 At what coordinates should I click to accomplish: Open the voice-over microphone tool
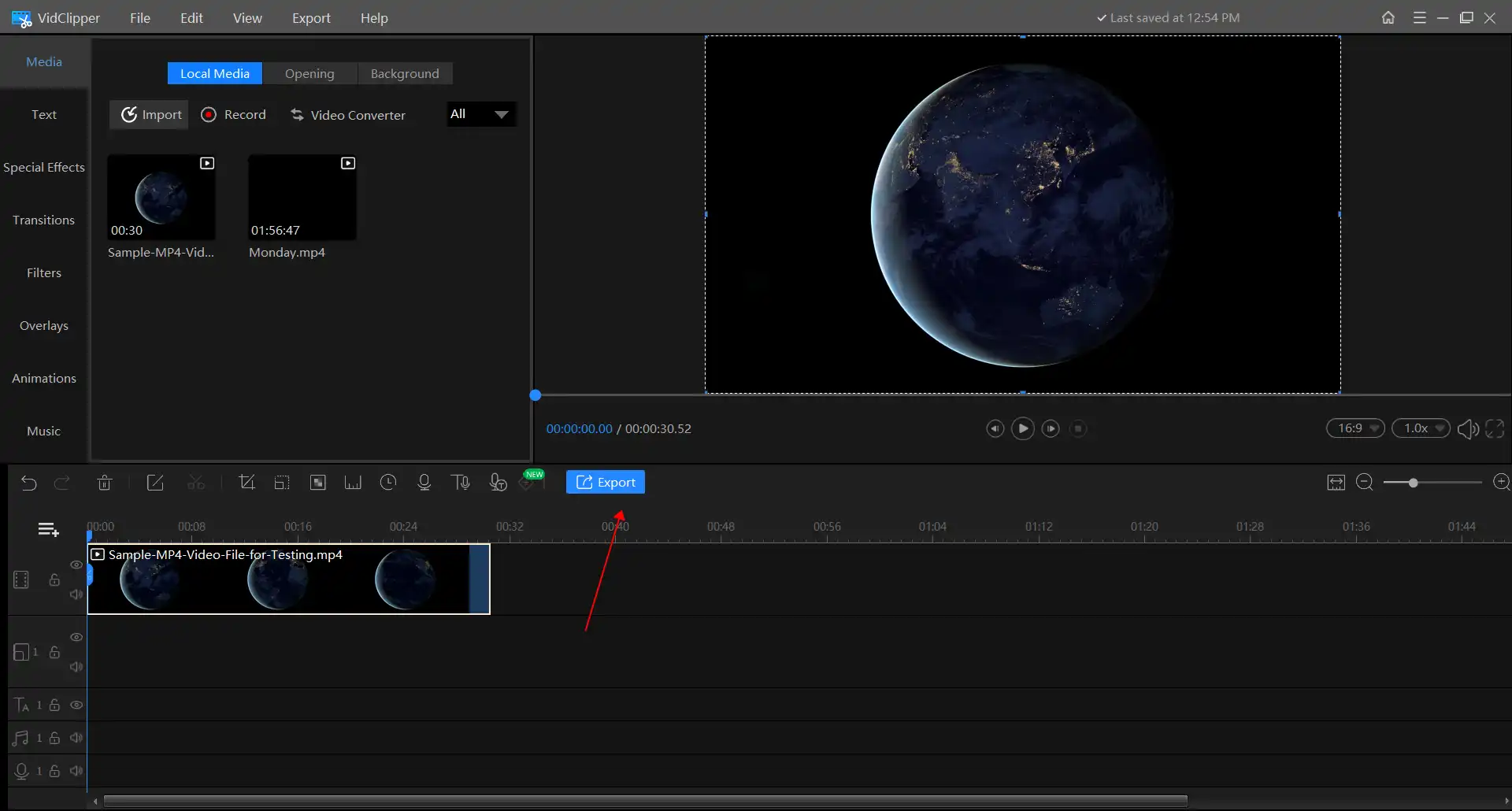coord(424,483)
